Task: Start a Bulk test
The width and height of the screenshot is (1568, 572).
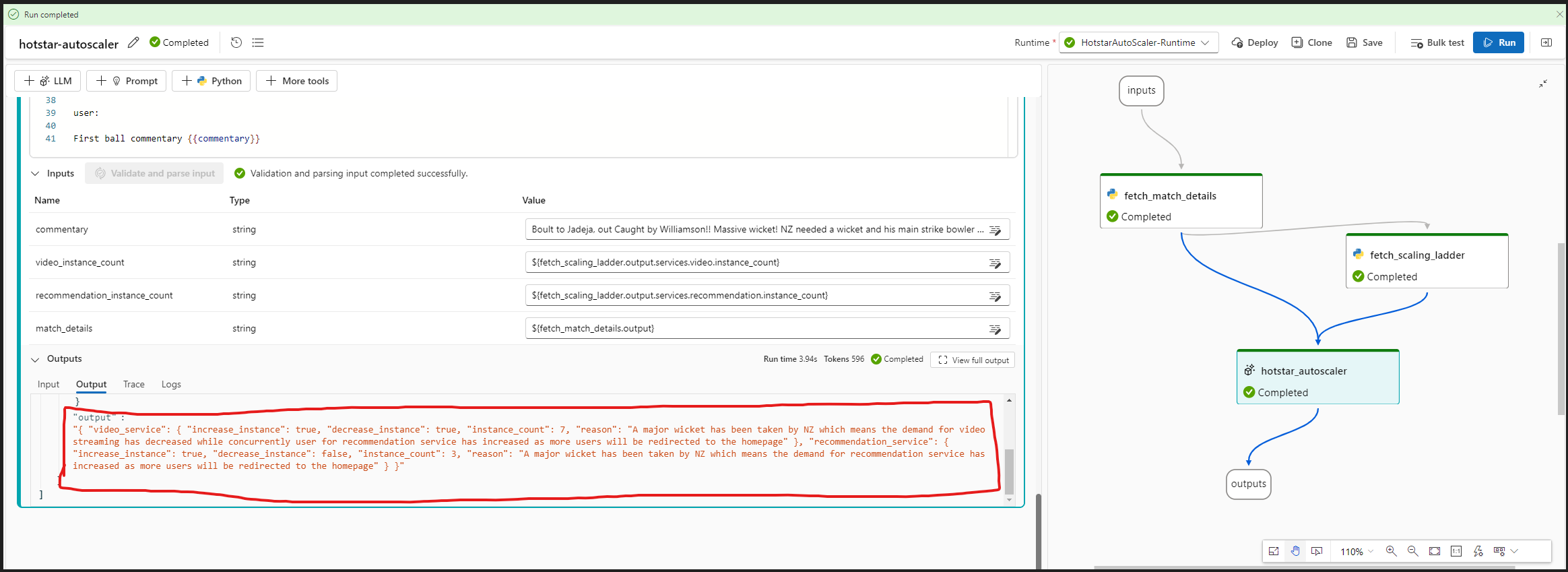Action: [x=1437, y=42]
